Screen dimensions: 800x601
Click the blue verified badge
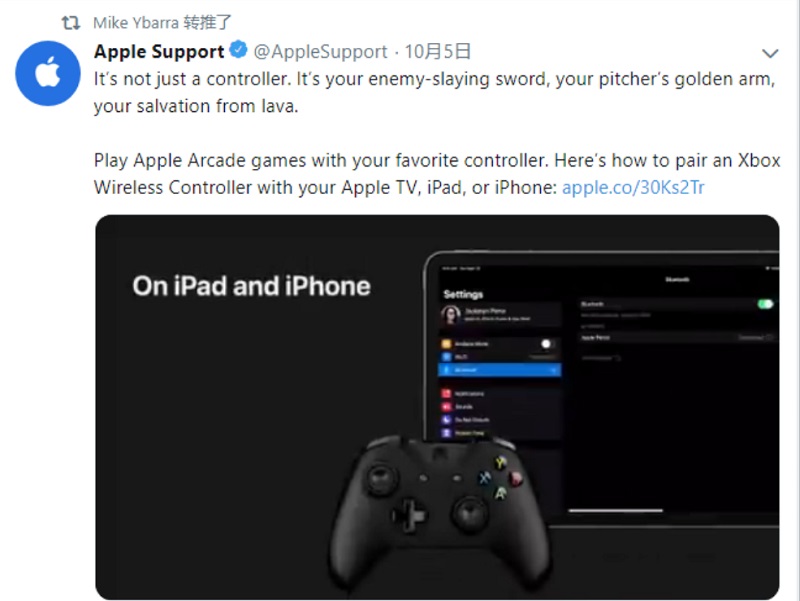pyautogui.click(x=238, y=50)
